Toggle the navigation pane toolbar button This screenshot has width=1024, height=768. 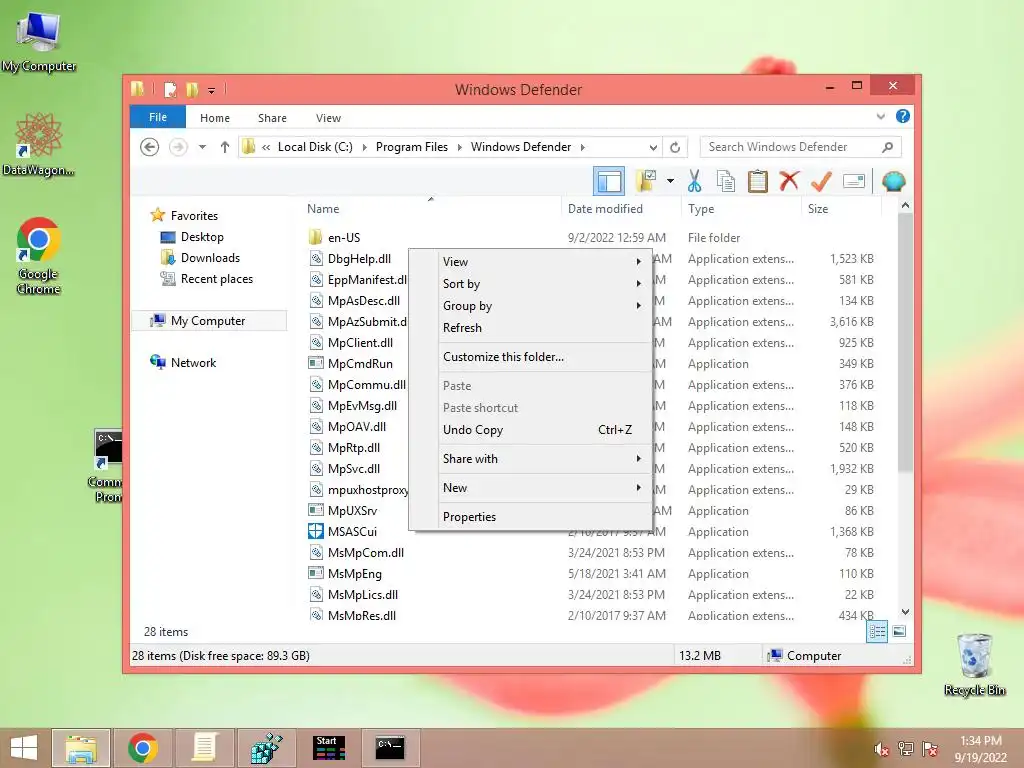point(609,181)
